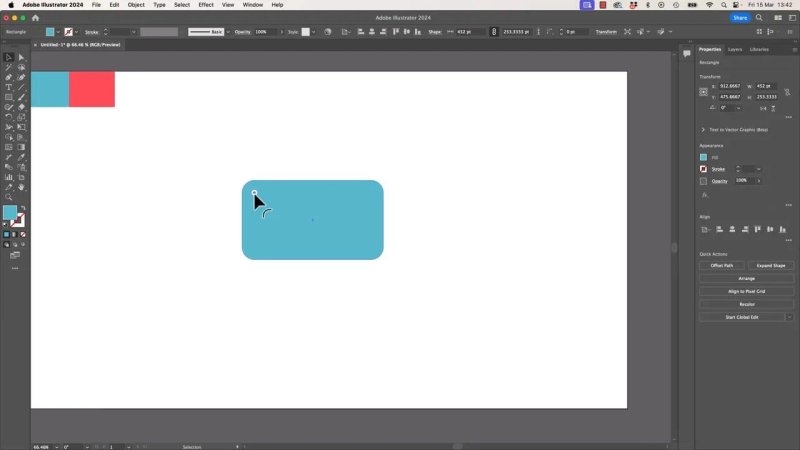Click the Expand Shape button
800x450 pixels.
coord(770,266)
